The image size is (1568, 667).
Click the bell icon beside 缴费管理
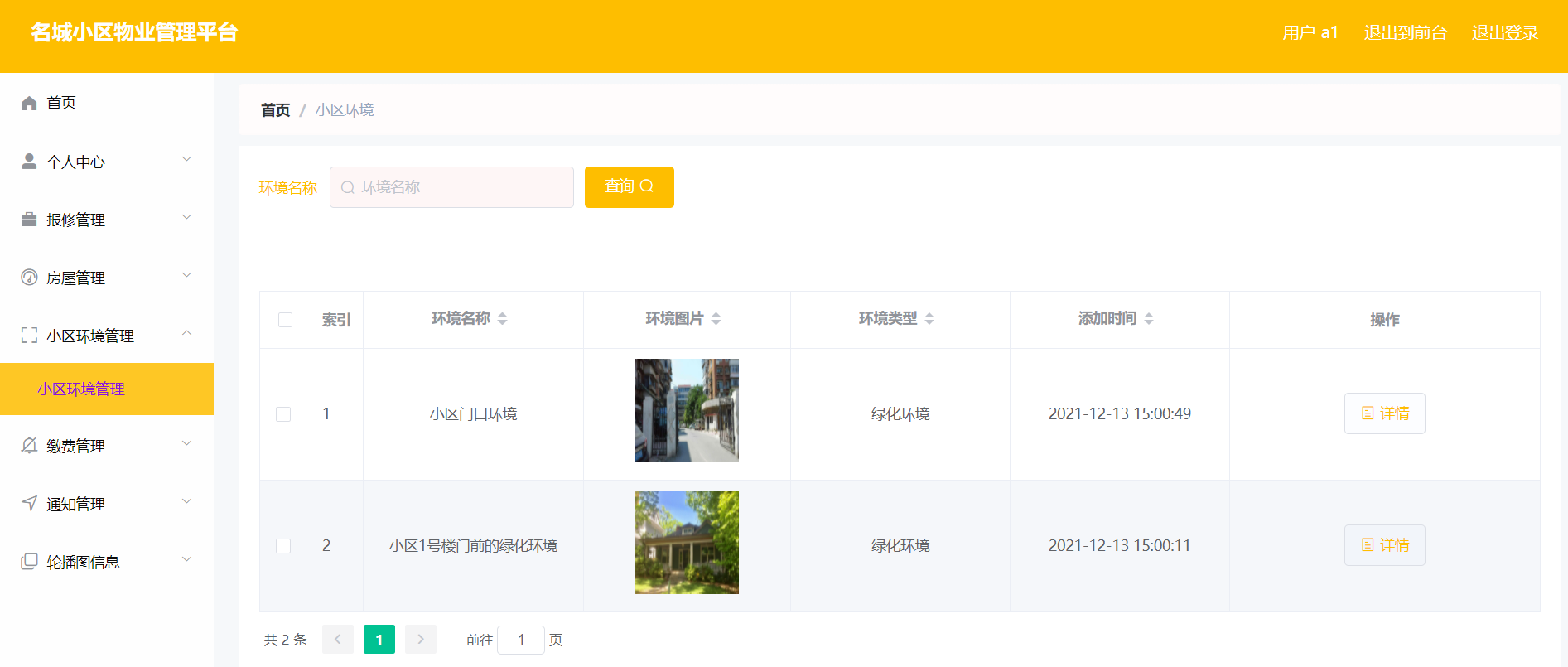tap(29, 445)
